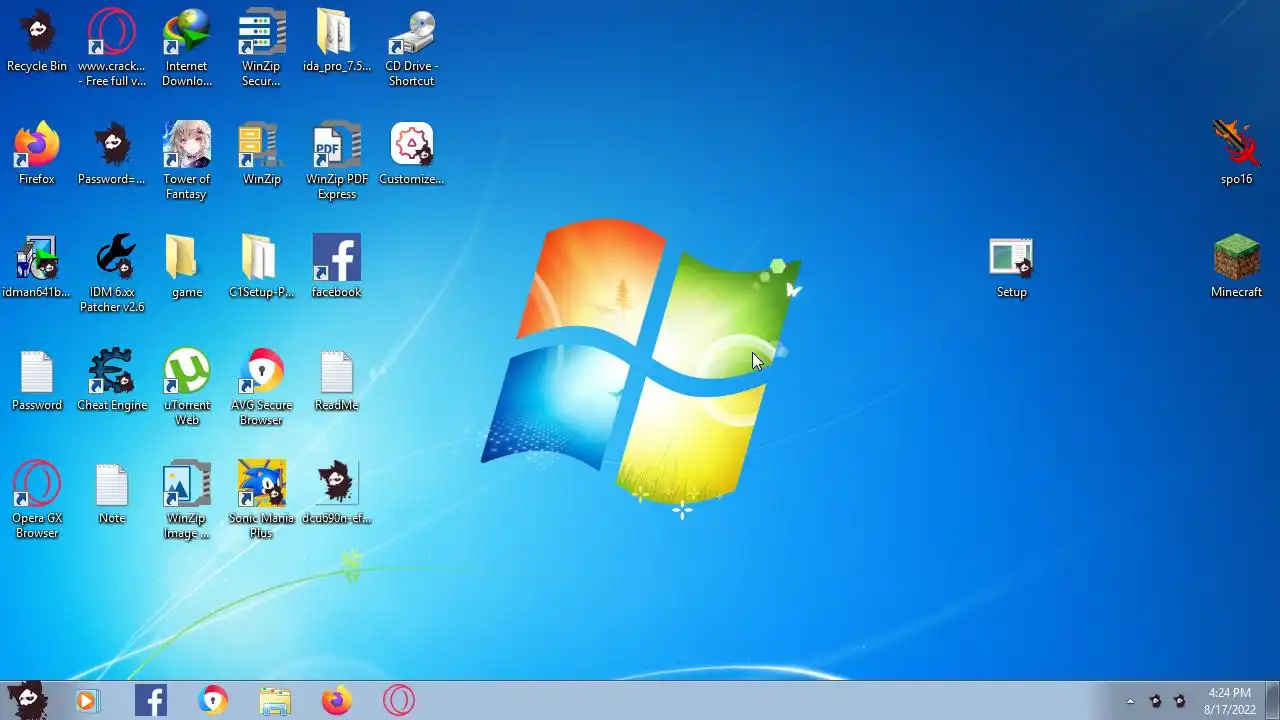Open the taskbar clock showing 4:24 PM
The image size is (1280, 720).
coord(1230,701)
